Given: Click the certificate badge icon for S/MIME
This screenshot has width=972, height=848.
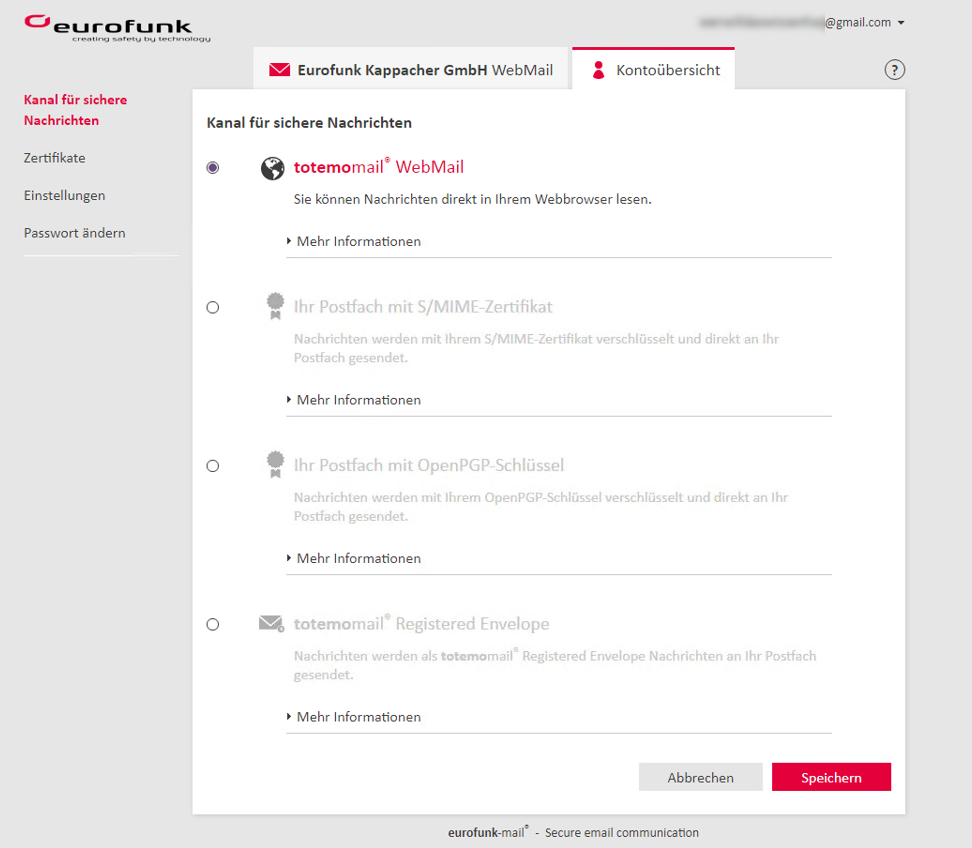Looking at the screenshot, I should tap(275, 306).
